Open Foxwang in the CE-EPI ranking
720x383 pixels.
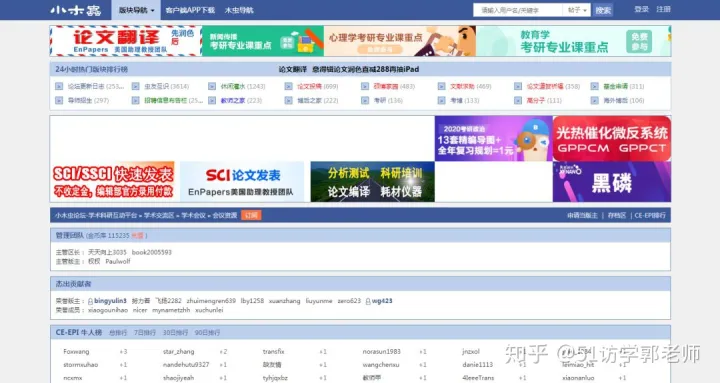(x=76, y=351)
